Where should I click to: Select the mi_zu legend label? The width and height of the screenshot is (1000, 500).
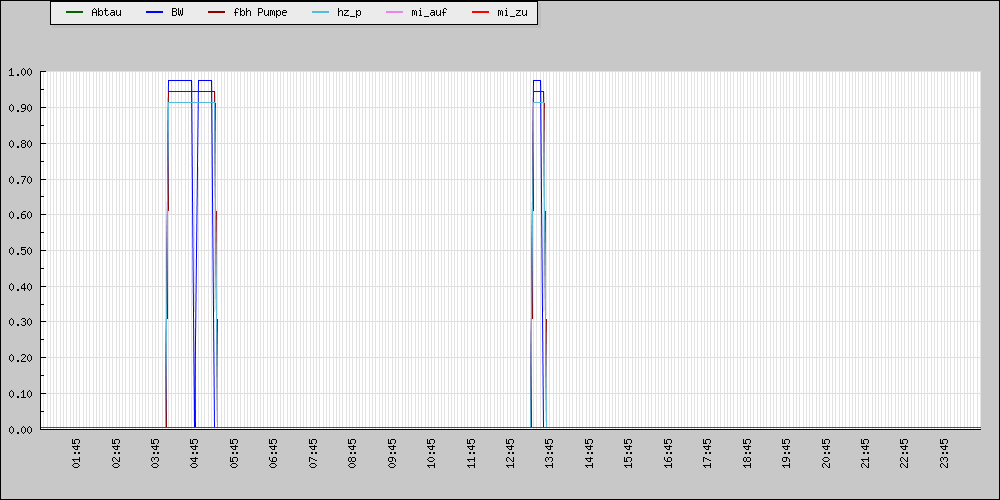[x=512, y=12]
